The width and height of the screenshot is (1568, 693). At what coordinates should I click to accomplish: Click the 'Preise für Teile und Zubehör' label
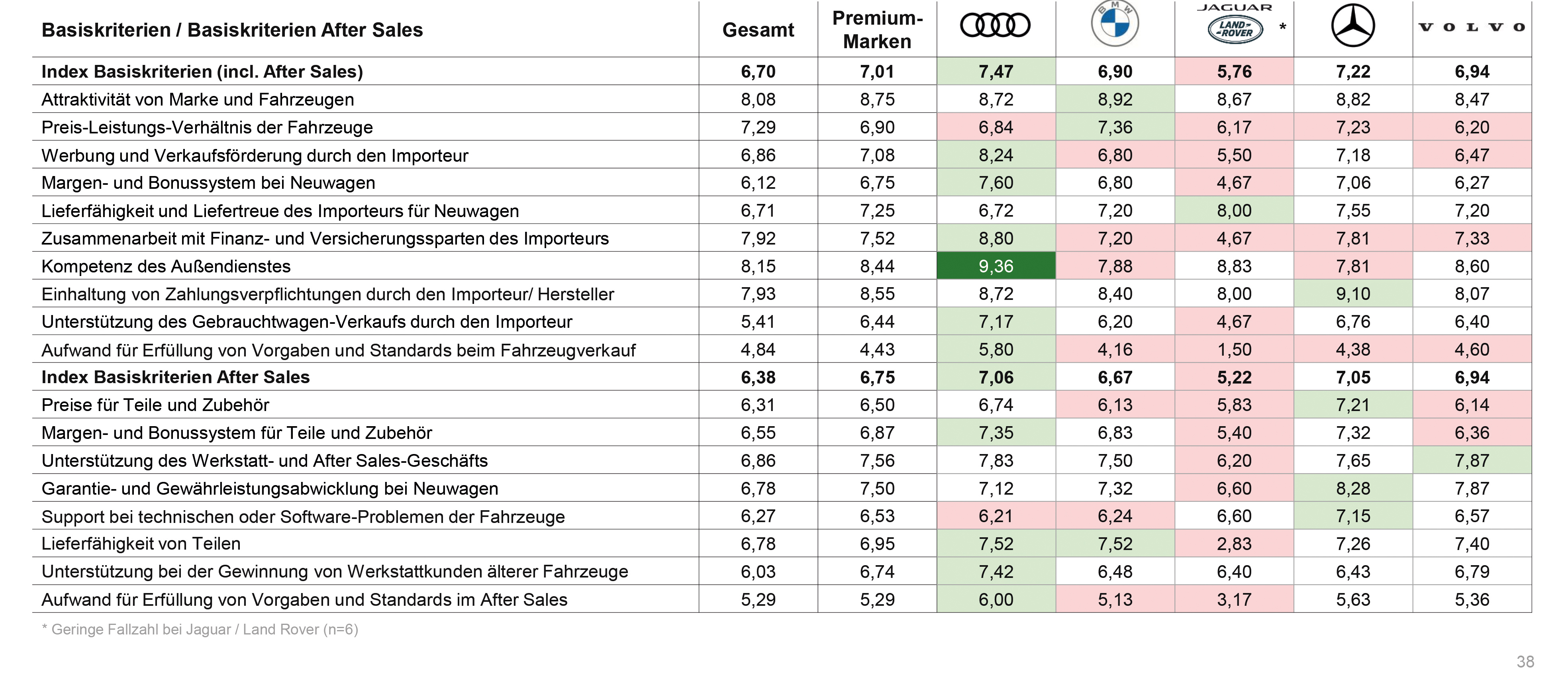click(155, 405)
